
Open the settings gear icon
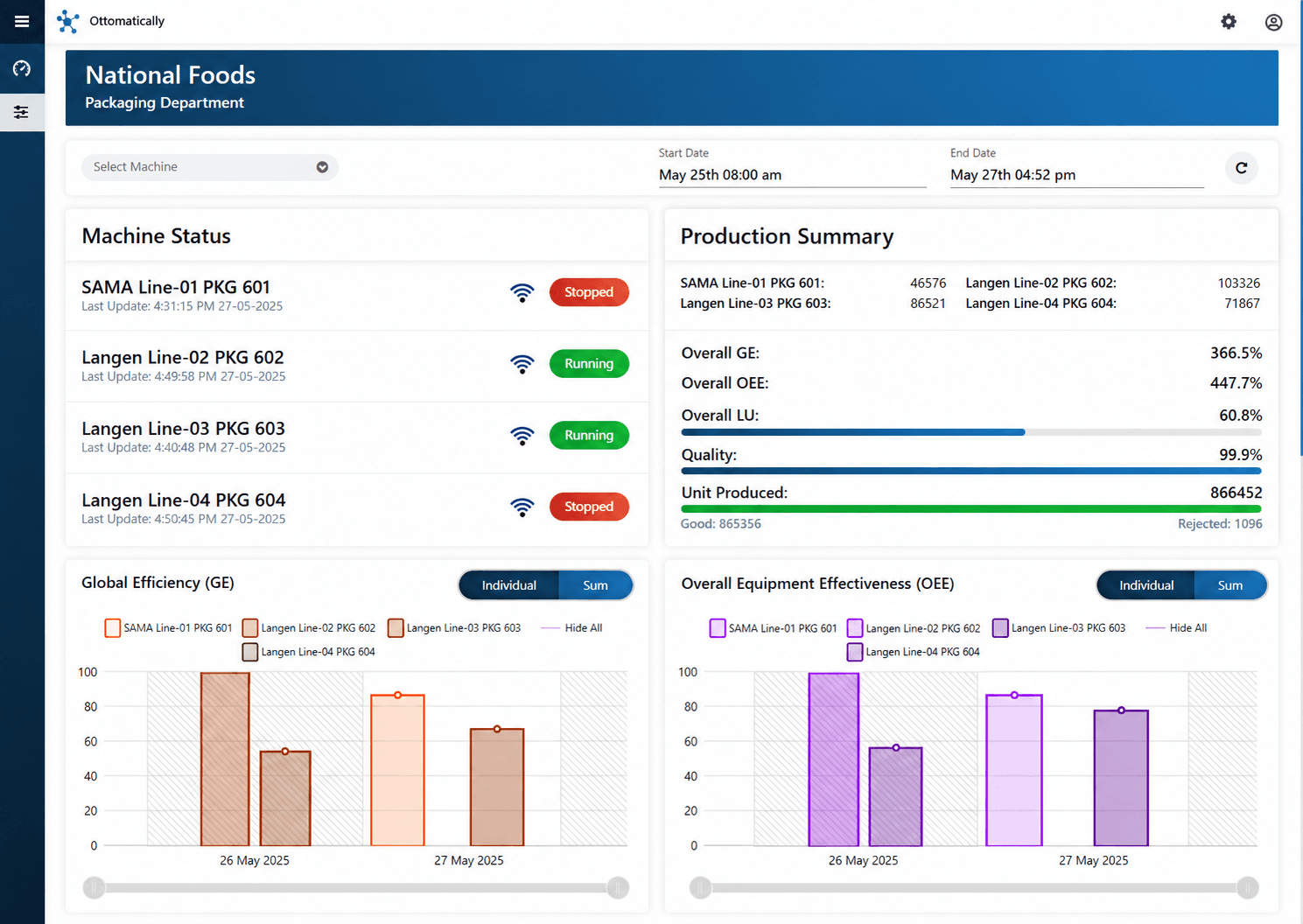pos(1229,21)
